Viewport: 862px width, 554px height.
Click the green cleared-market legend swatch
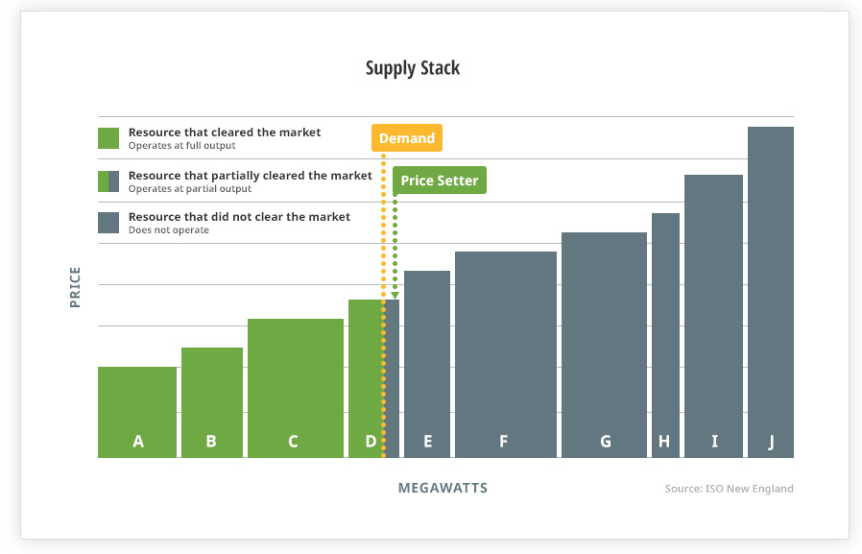pos(108,138)
